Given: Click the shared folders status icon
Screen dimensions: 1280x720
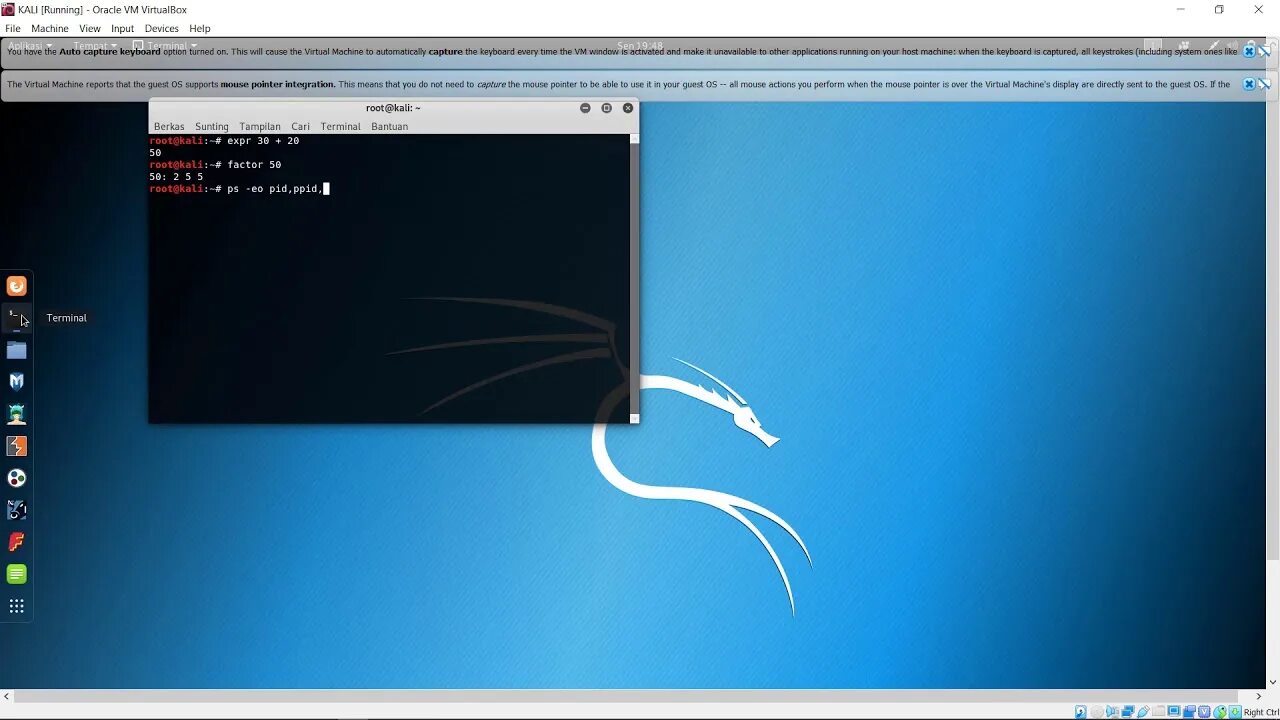Looking at the screenshot, I should [x=1158, y=712].
